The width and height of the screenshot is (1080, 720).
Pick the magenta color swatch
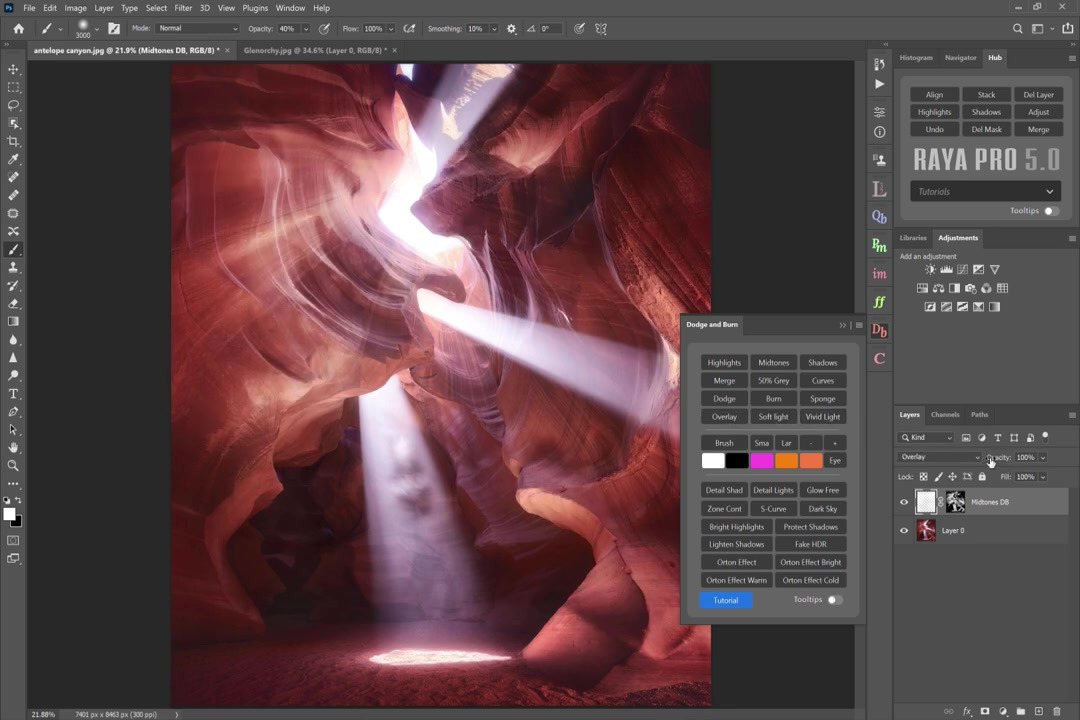pos(762,461)
